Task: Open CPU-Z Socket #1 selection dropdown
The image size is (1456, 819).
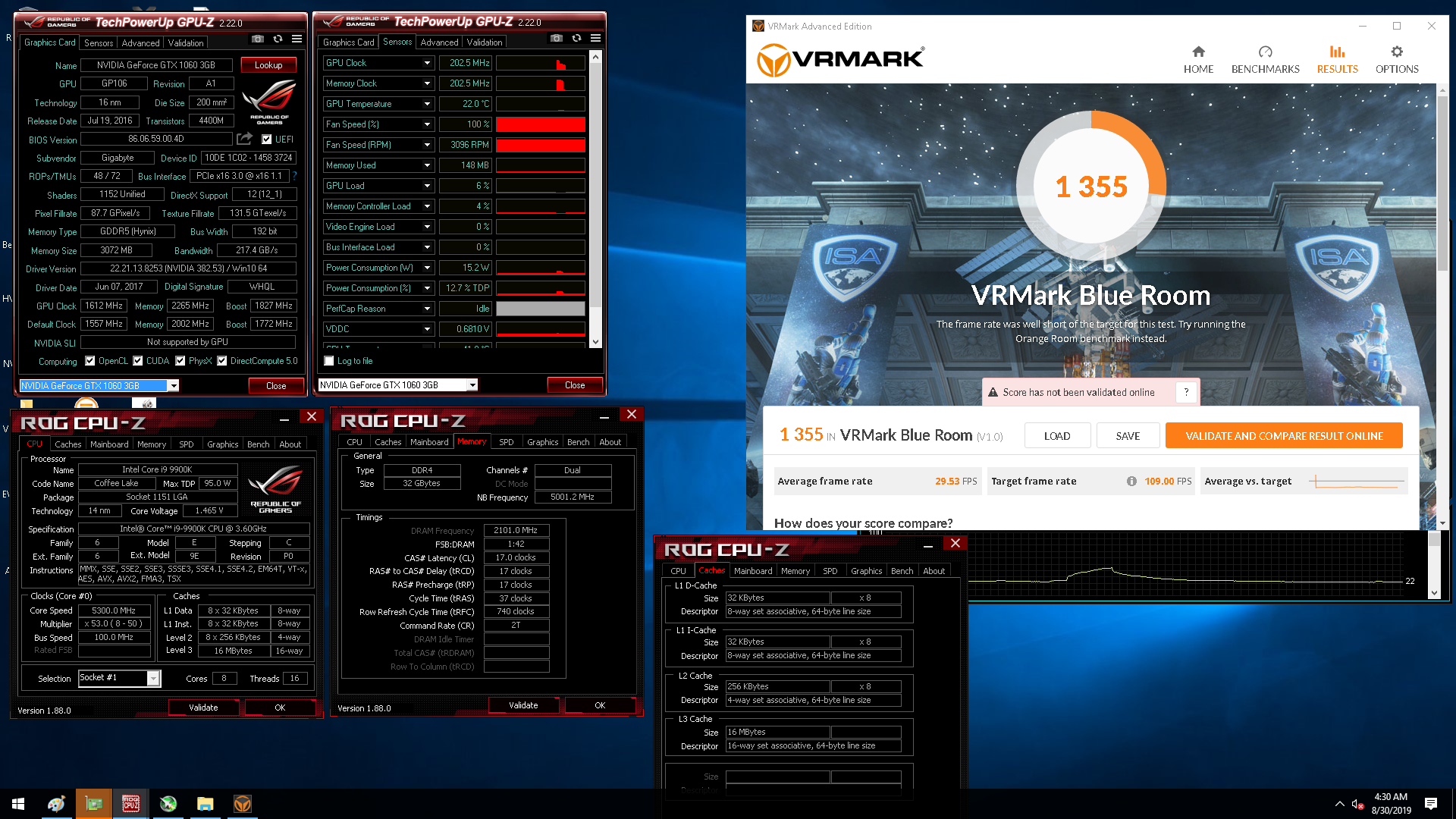Action: [x=153, y=678]
